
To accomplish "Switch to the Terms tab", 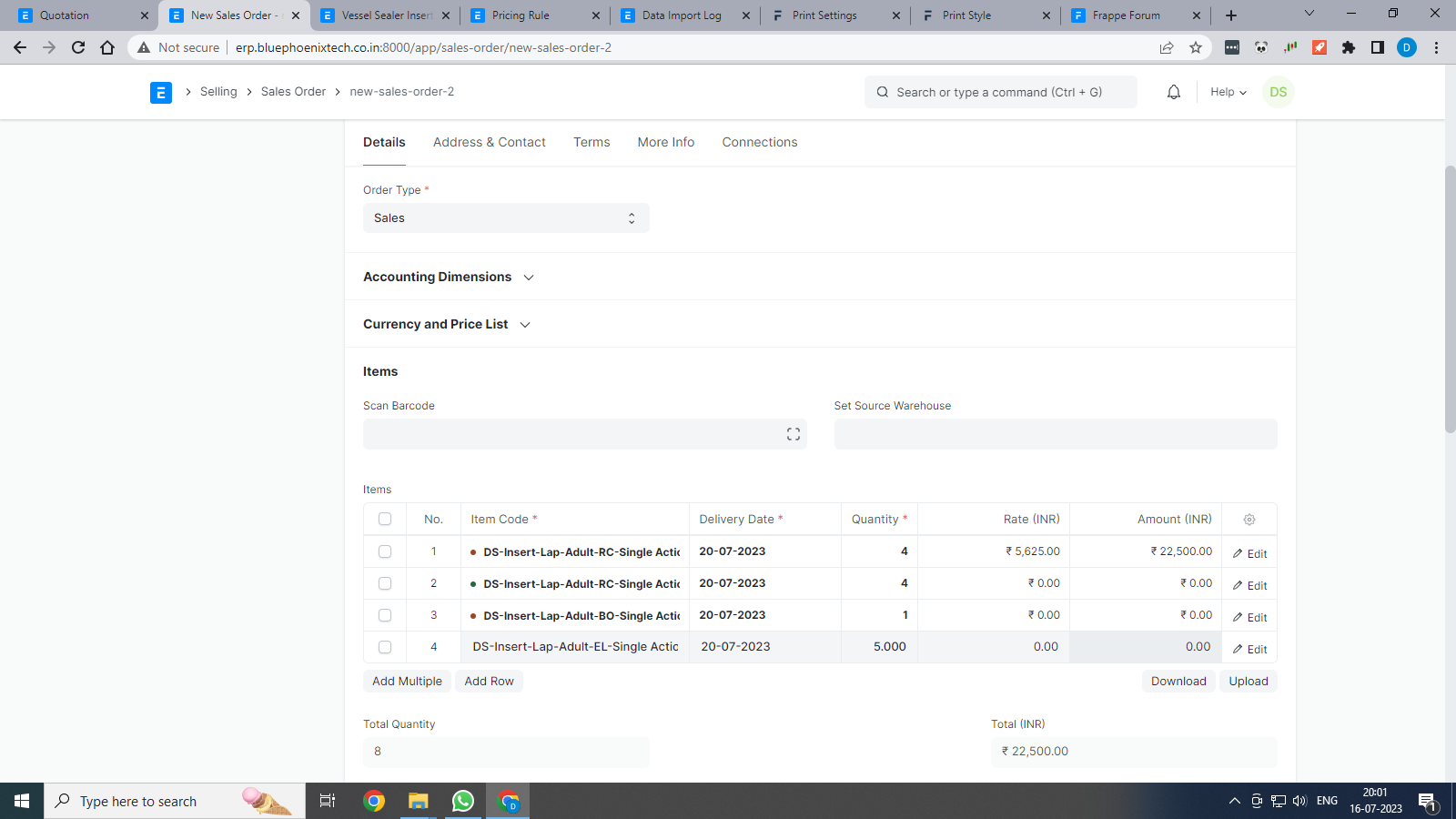I will (591, 142).
